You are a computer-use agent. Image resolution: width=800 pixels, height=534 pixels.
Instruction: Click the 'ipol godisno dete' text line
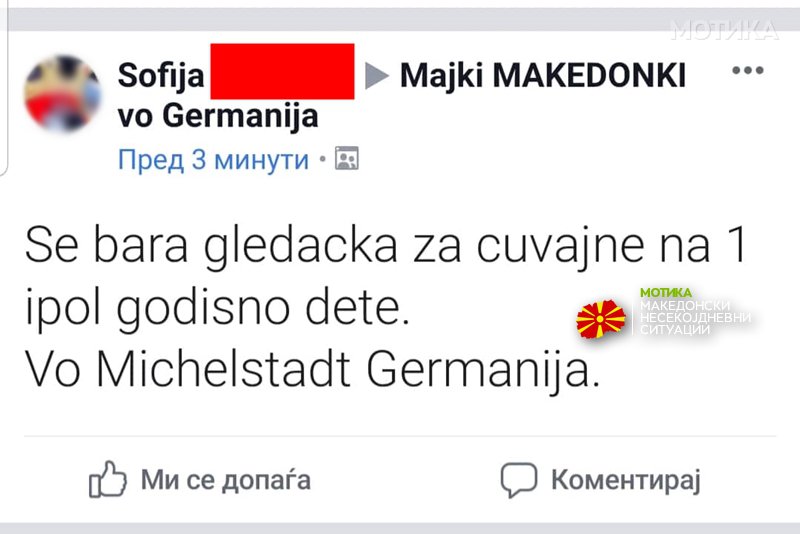pos(217,308)
